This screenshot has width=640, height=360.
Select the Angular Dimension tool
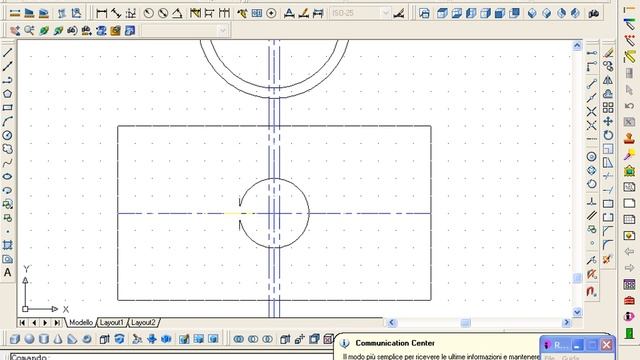click(x=177, y=13)
